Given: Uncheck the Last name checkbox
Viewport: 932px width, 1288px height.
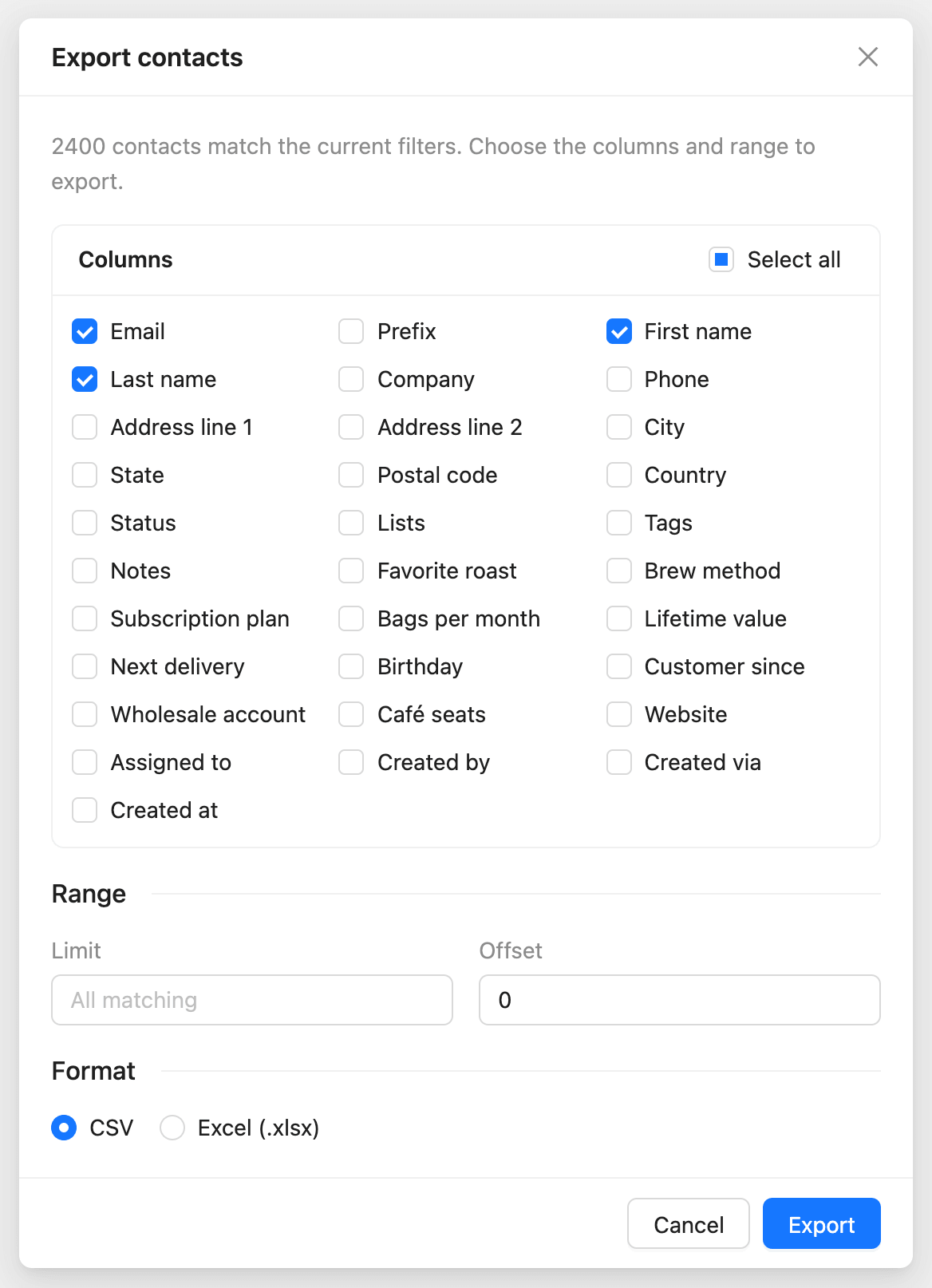Looking at the screenshot, I should (x=85, y=379).
